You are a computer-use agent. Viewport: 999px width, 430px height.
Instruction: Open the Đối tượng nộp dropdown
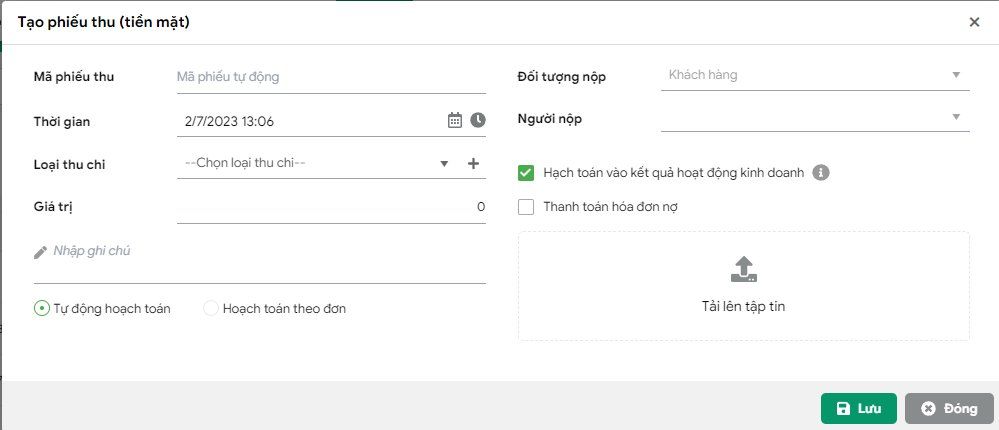coord(814,75)
